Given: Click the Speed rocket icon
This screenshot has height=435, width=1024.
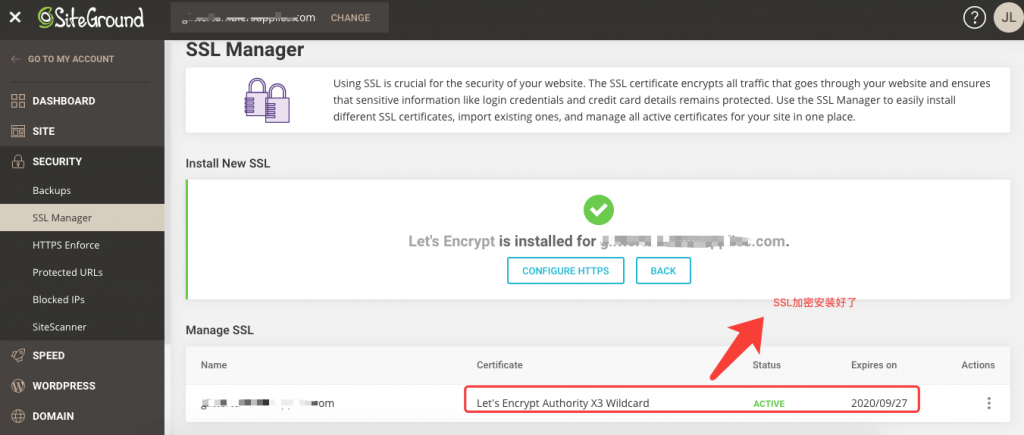Looking at the screenshot, I should pyautogui.click(x=18, y=355).
